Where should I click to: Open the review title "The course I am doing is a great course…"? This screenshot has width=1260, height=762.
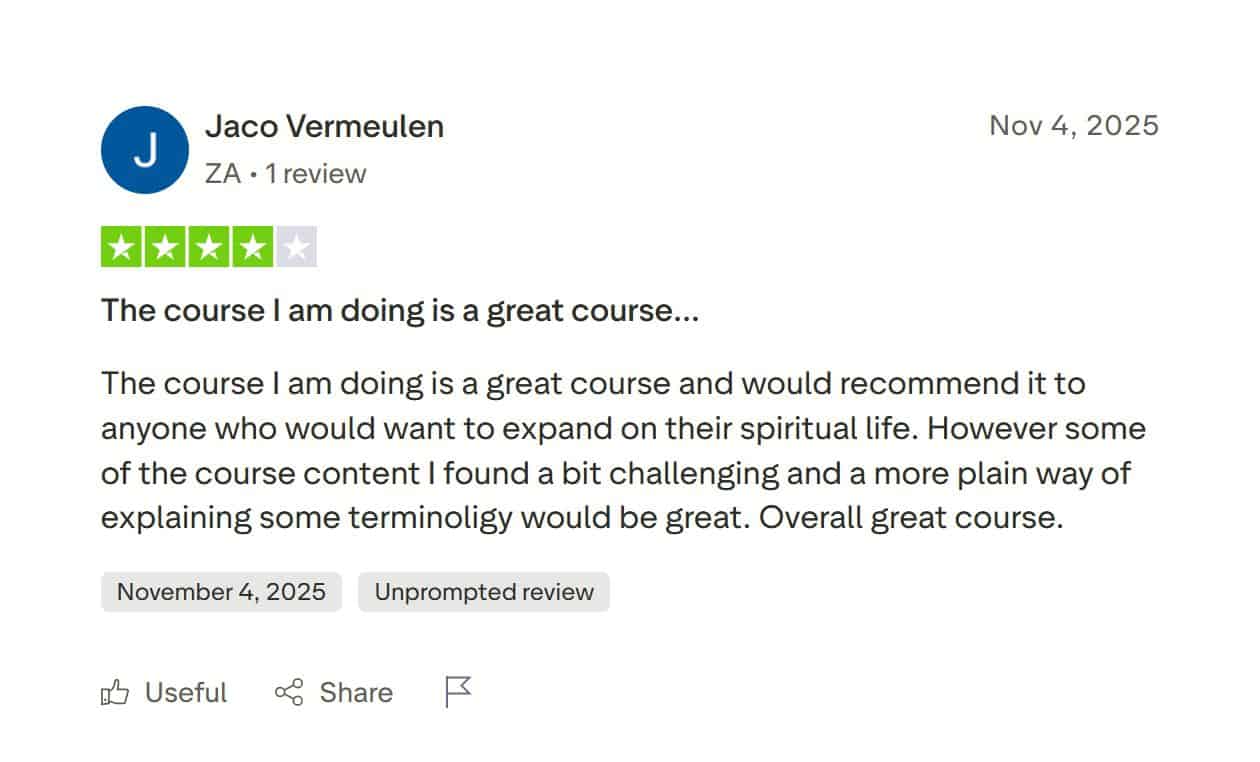pyautogui.click(x=399, y=311)
